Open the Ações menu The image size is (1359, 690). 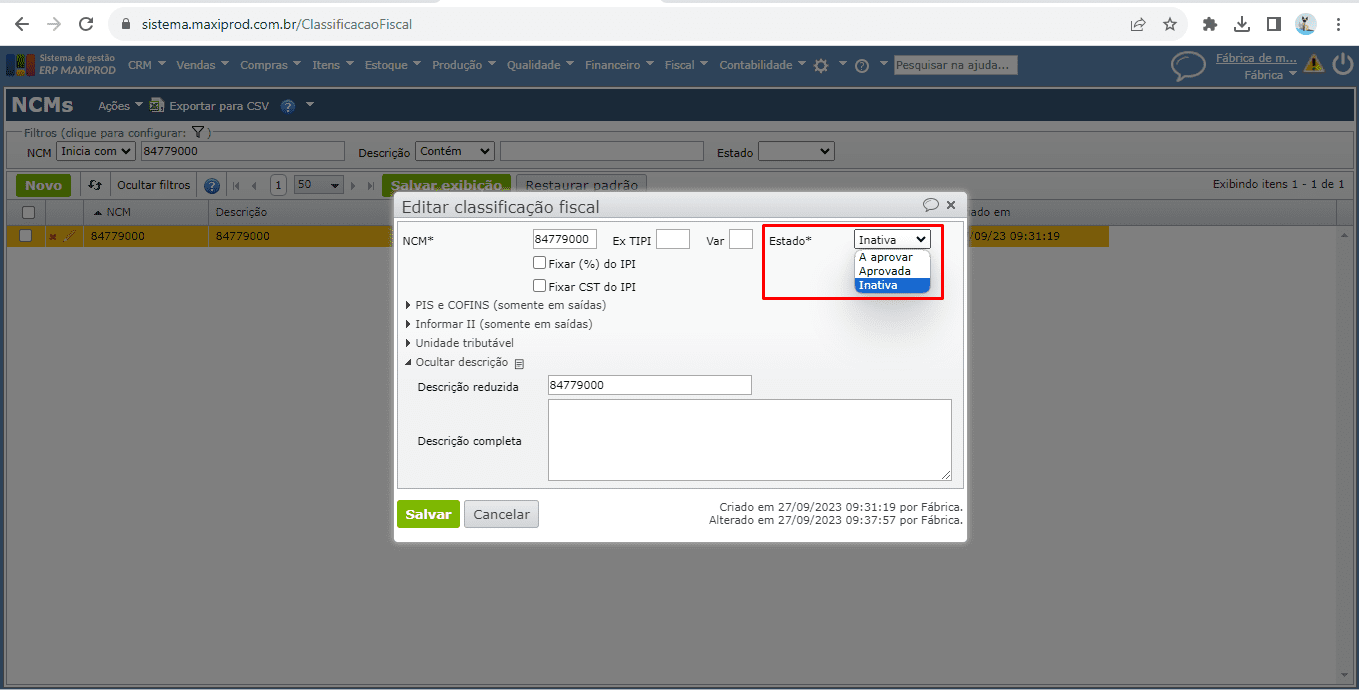[121, 105]
